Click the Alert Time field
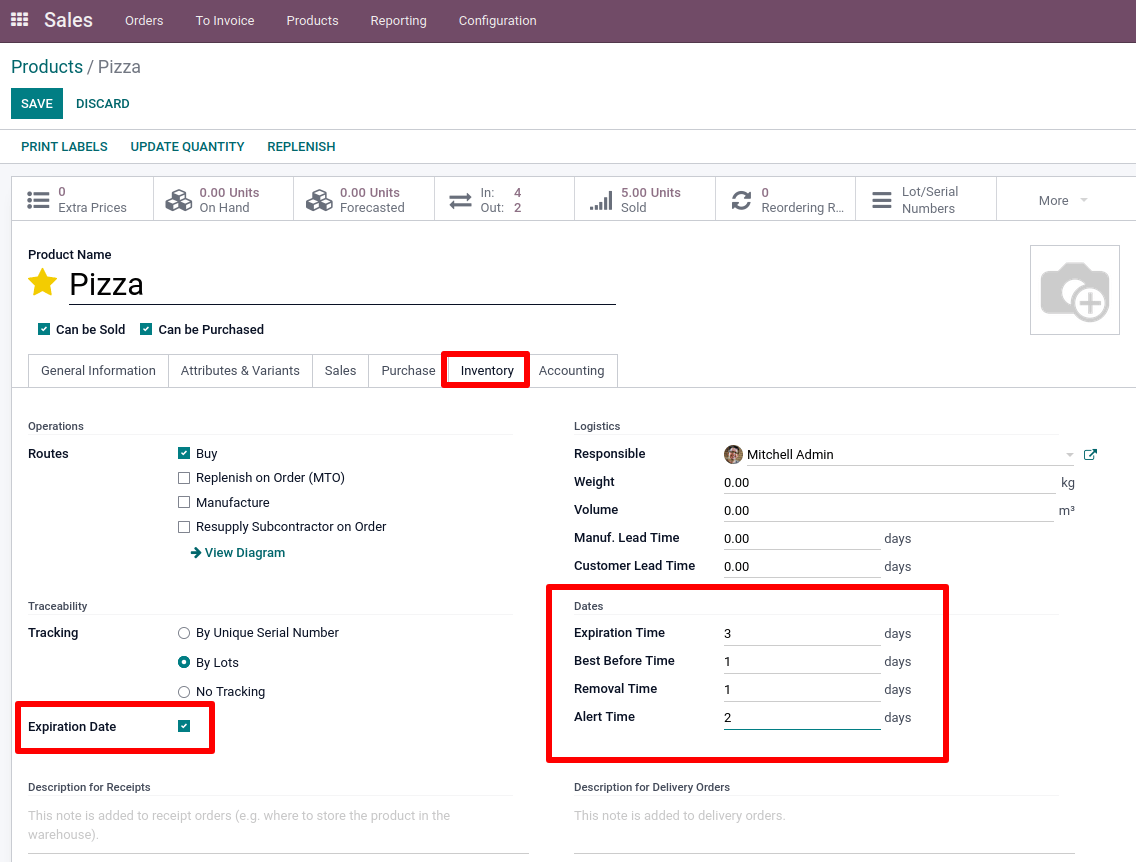The height and width of the screenshot is (862, 1136). click(802, 718)
